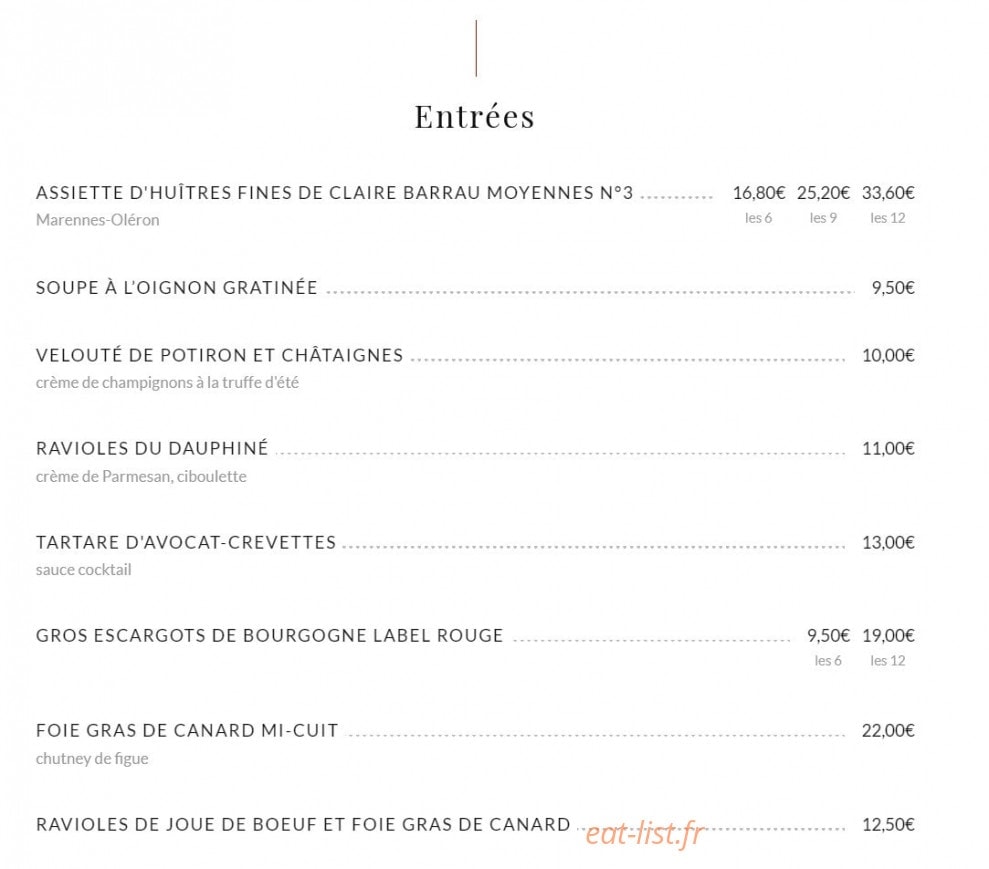The image size is (989, 869).
Task: Click the crème de champignons description
Action: [x=167, y=383]
